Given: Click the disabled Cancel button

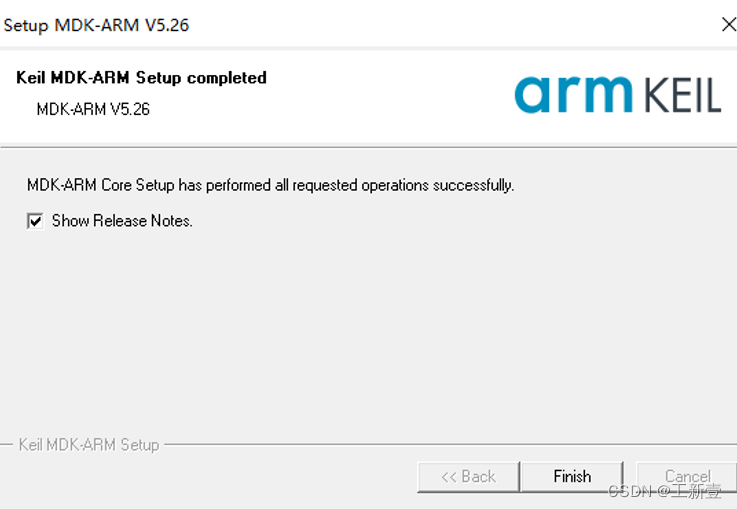Looking at the screenshot, I should click(x=687, y=477).
